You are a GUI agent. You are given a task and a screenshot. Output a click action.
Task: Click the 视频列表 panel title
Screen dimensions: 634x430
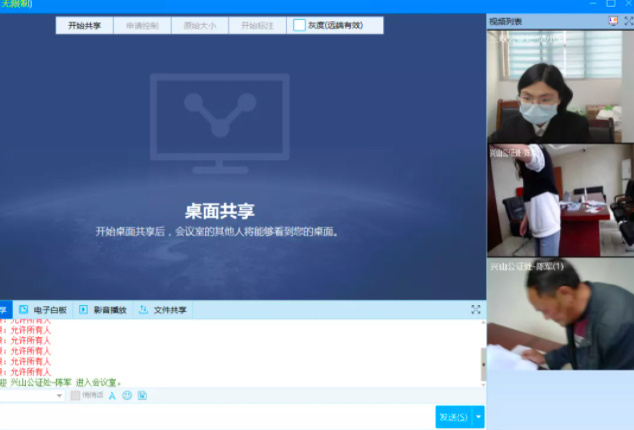[x=505, y=21]
